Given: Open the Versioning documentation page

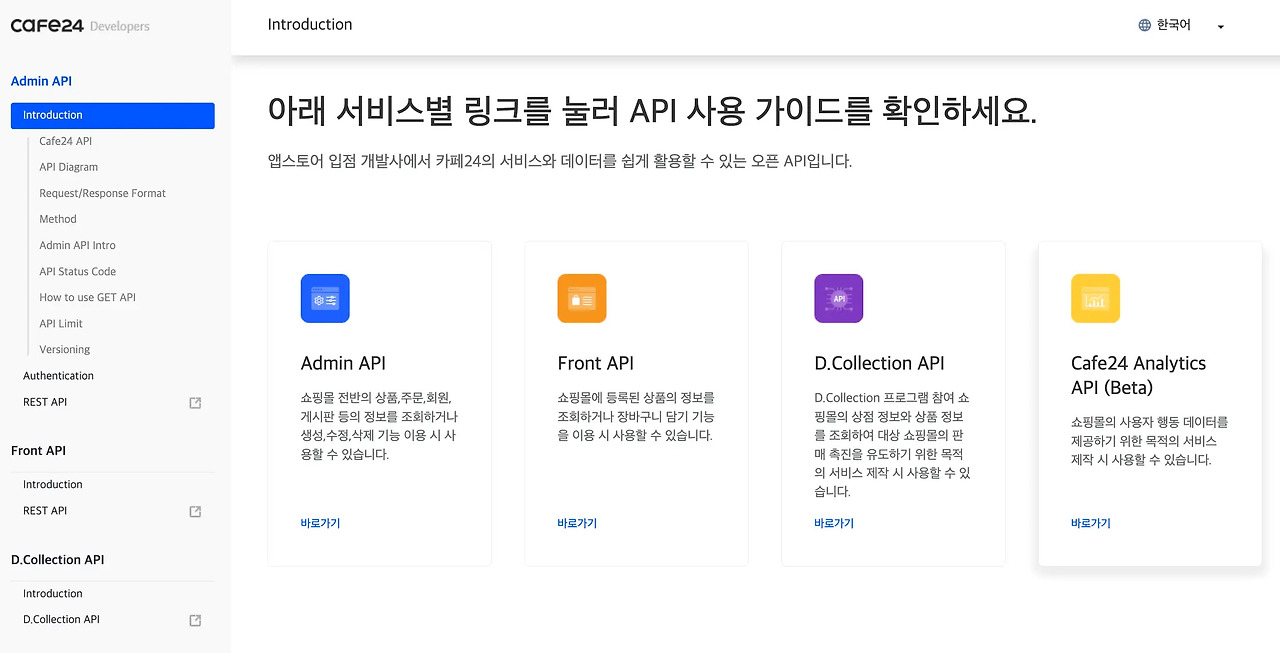Looking at the screenshot, I should (64, 348).
